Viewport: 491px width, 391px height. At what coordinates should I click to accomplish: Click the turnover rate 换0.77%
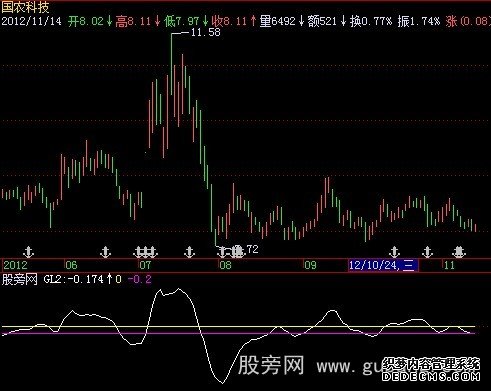(x=371, y=22)
